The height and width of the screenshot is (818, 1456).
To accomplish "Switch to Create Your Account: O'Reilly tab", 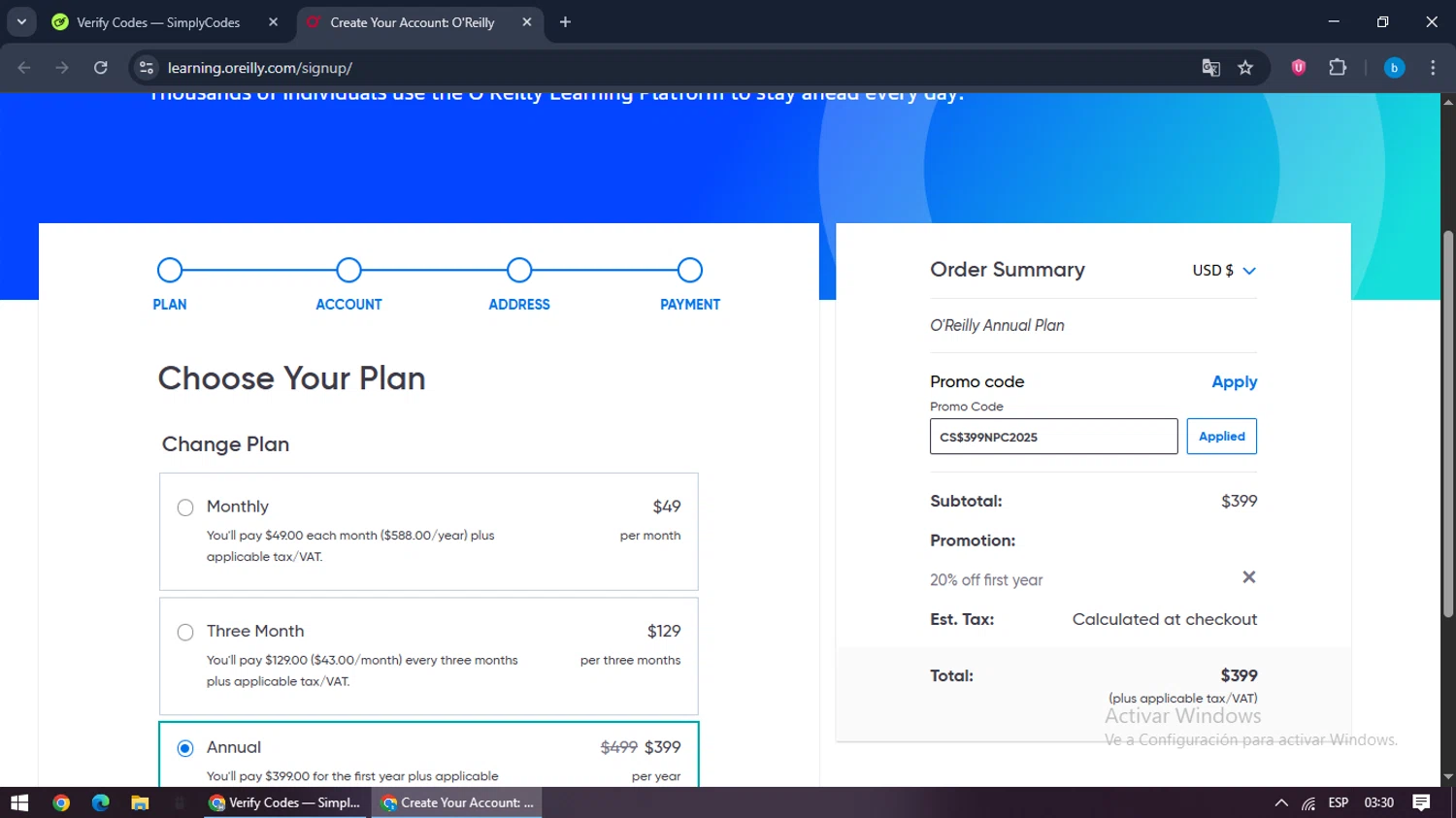I will [413, 22].
